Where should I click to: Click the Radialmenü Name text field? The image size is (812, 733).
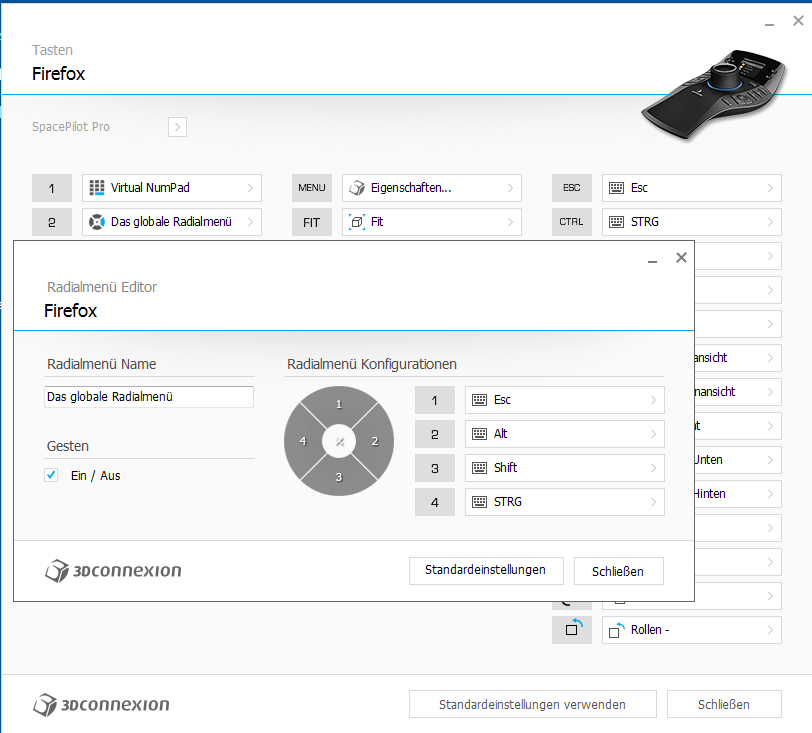(x=149, y=397)
